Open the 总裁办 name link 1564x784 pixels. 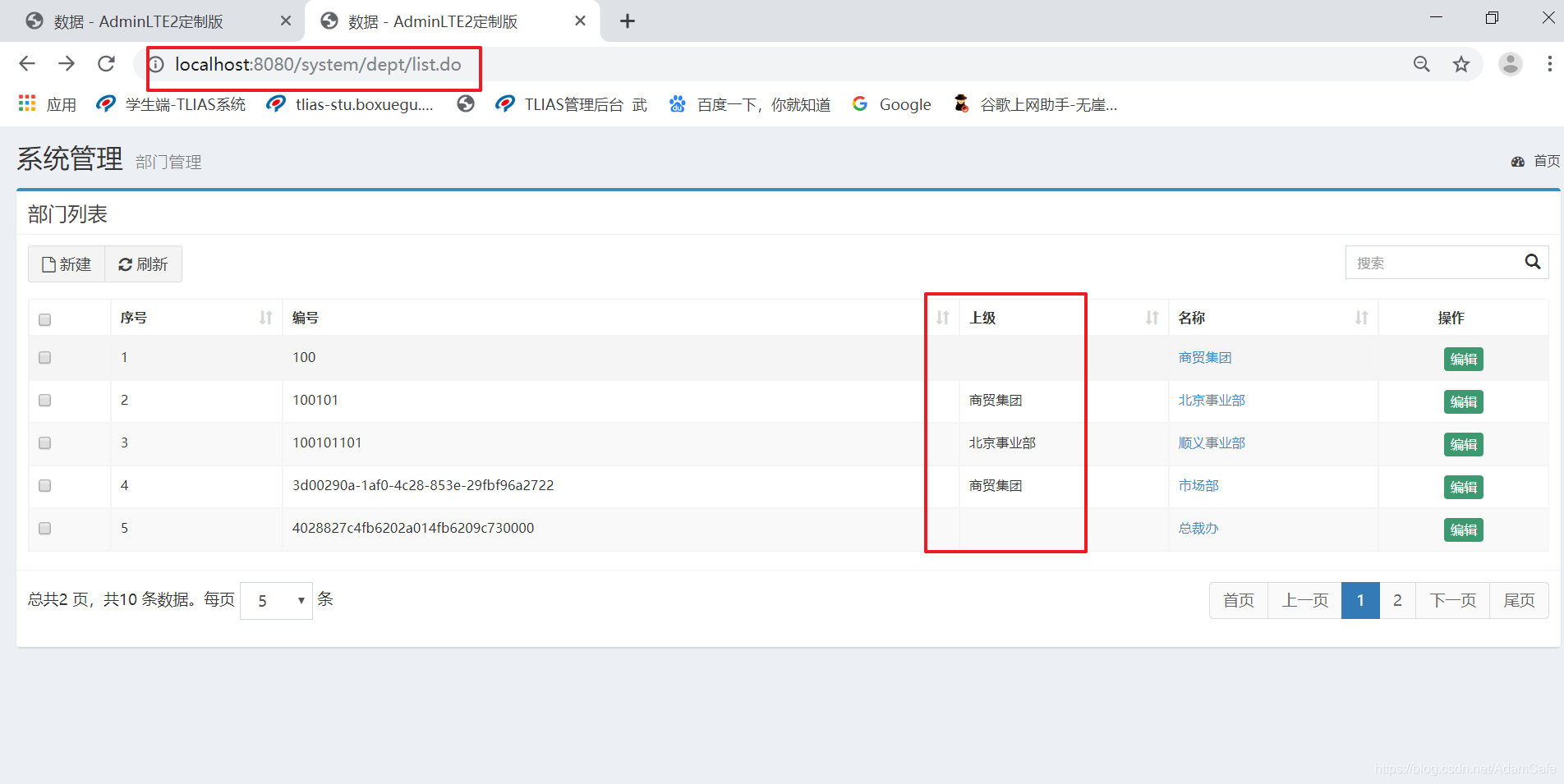[1198, 529]
